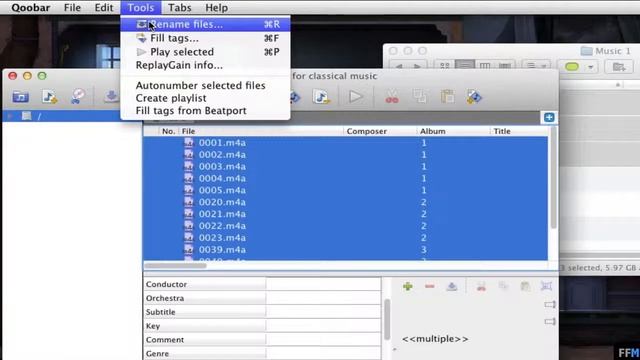This screenshot has width=640, height=360.
Task: Click the music note file icon left of play
Action: coord(321,97)
